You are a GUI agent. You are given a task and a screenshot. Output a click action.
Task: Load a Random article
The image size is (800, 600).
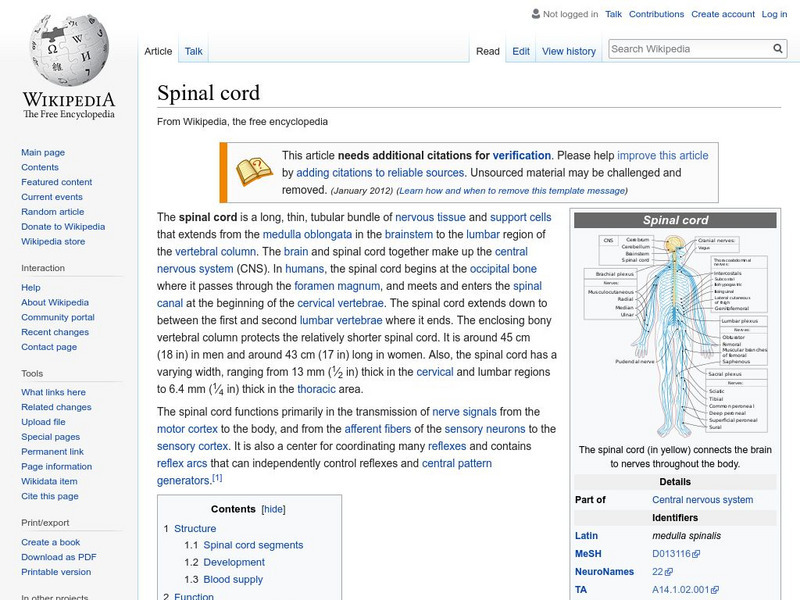(x=53, y=211)
